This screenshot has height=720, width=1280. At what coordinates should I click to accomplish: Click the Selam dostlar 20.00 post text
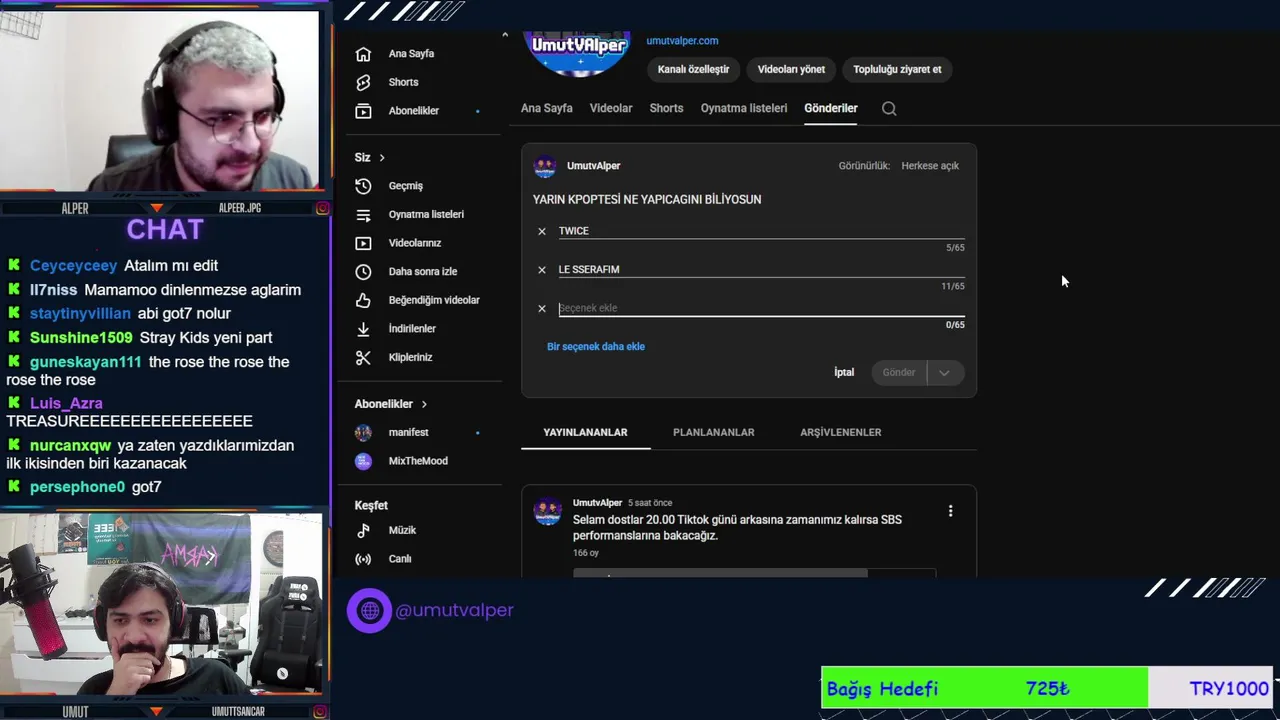[x=737, y=528]
